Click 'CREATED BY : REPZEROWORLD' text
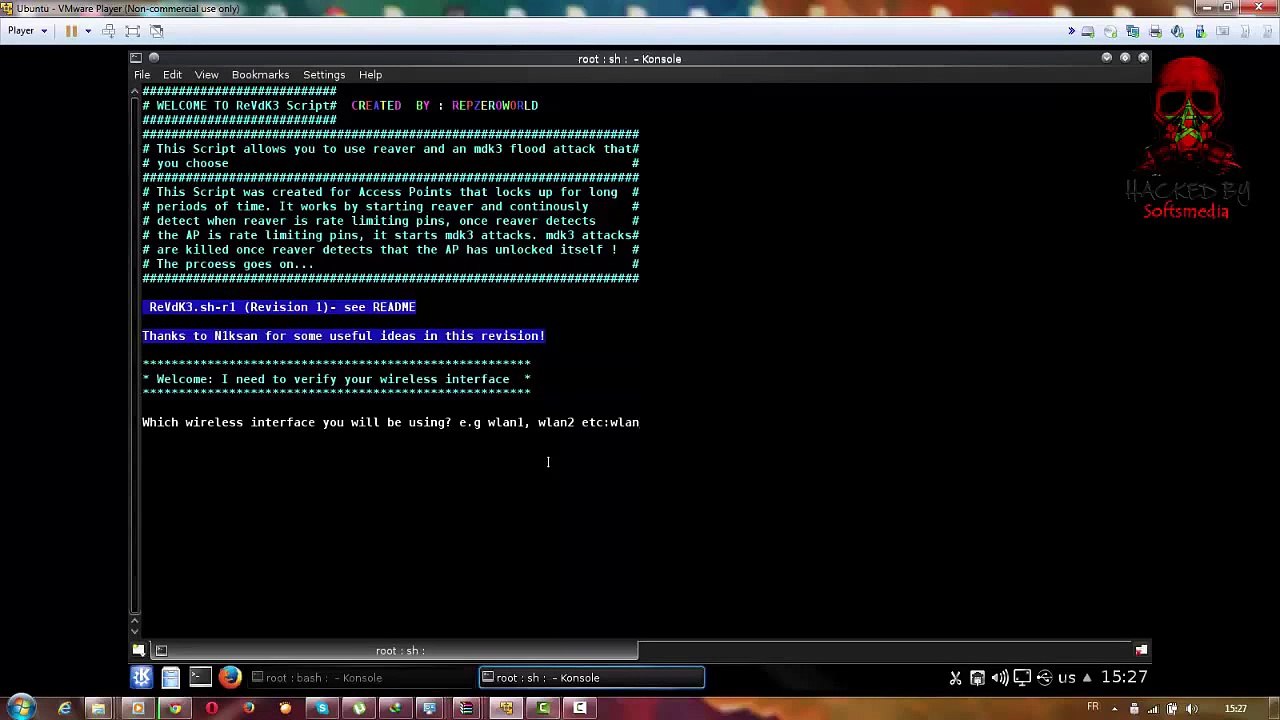 (x=444, y=105)
